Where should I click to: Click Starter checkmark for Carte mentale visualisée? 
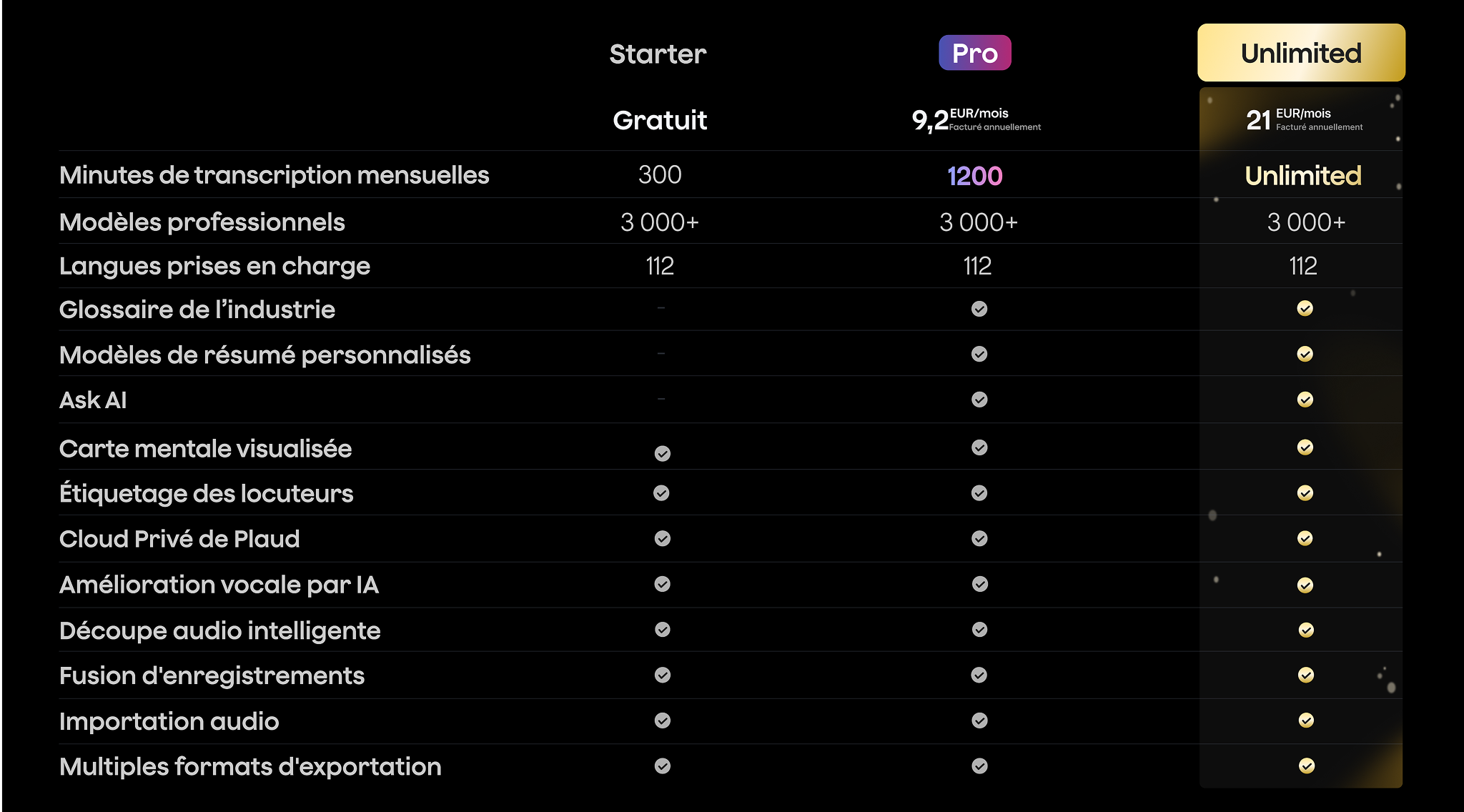(663, 454)
